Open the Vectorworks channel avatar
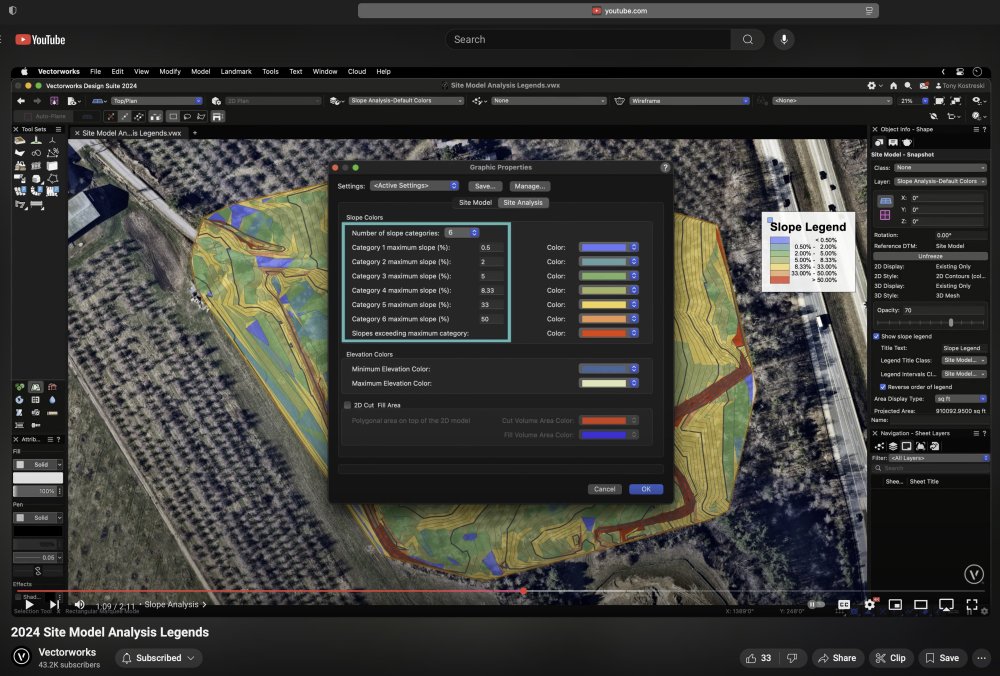This screenshot has height=676, width=1000. (x=20, y=657)
